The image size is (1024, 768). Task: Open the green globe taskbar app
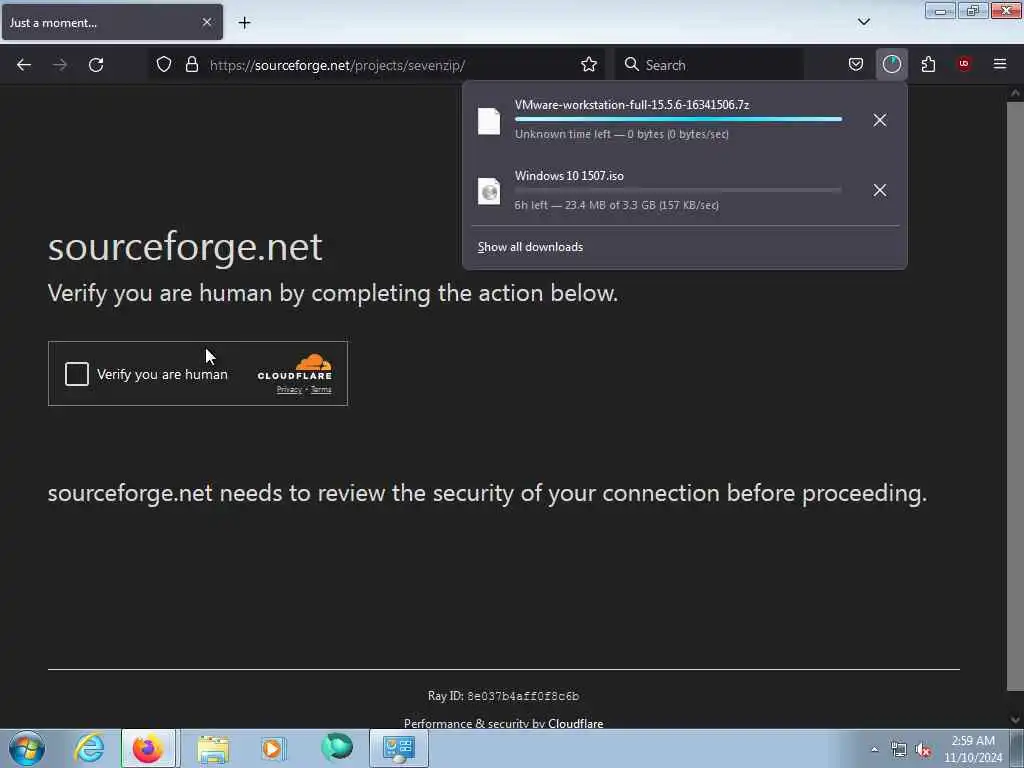[x=337, y=747]
